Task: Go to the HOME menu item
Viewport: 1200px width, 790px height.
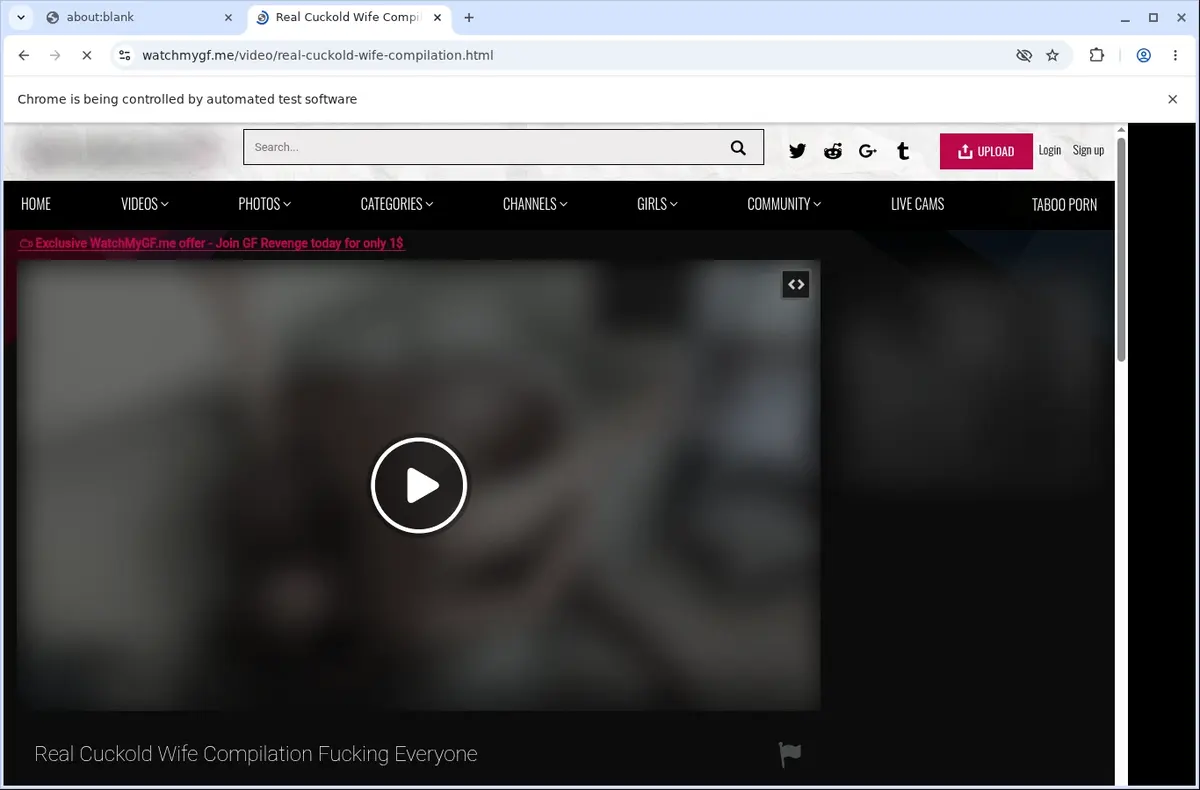Action: tap(36, 204)
